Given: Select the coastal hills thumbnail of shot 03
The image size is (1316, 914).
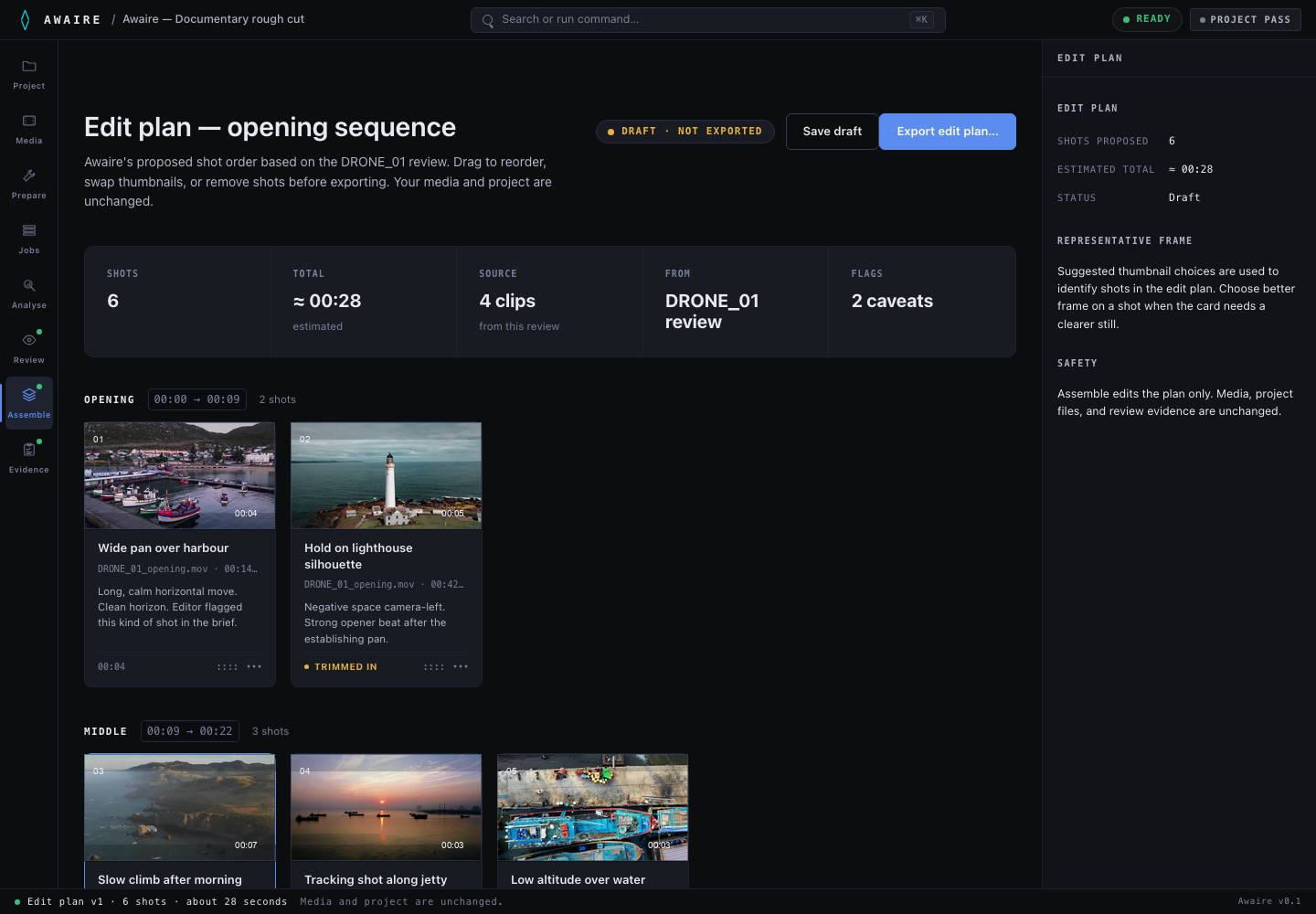Looking at the screenshot, I should point(180,807).
